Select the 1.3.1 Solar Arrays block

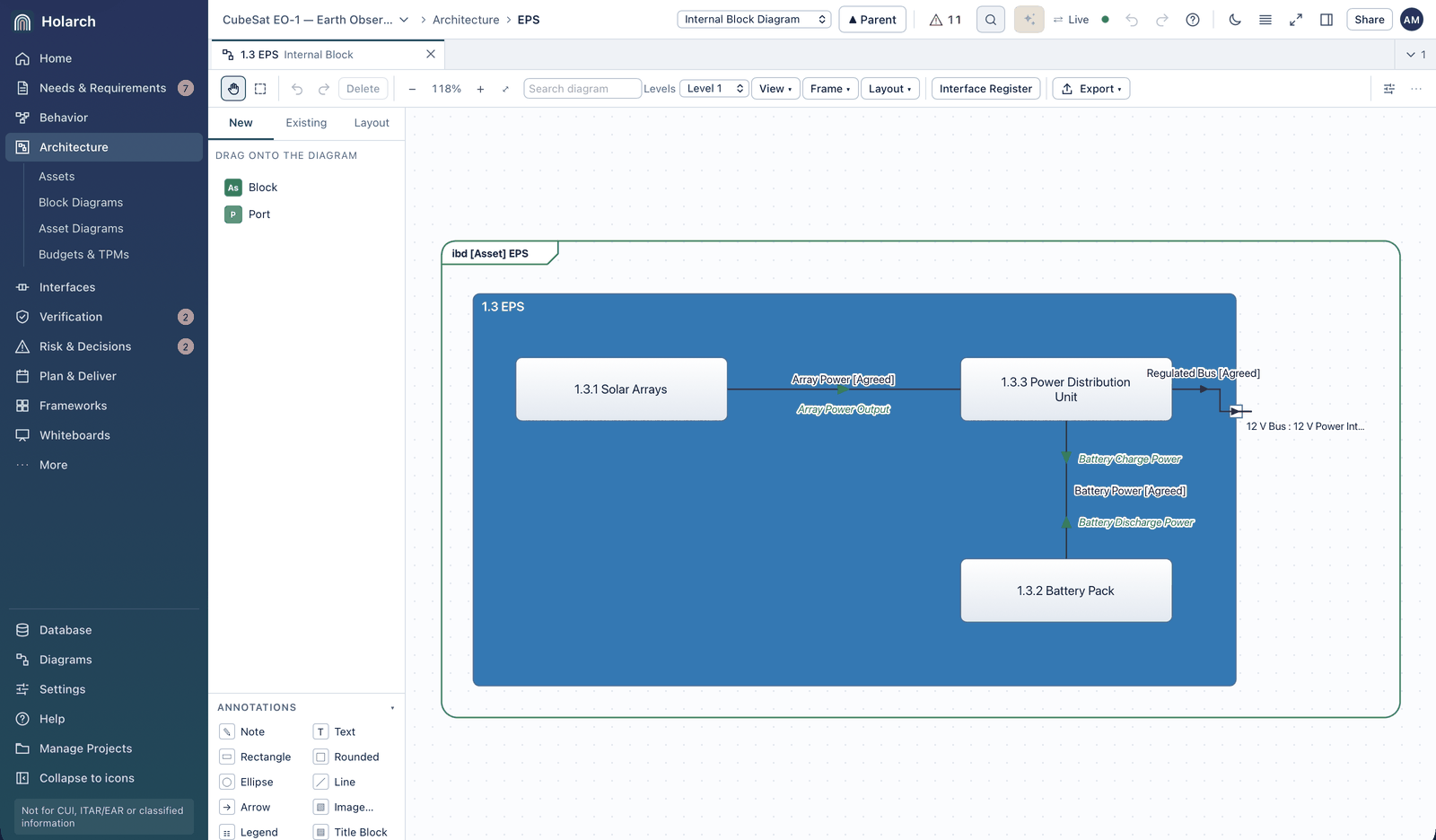[x=621, y=389]
